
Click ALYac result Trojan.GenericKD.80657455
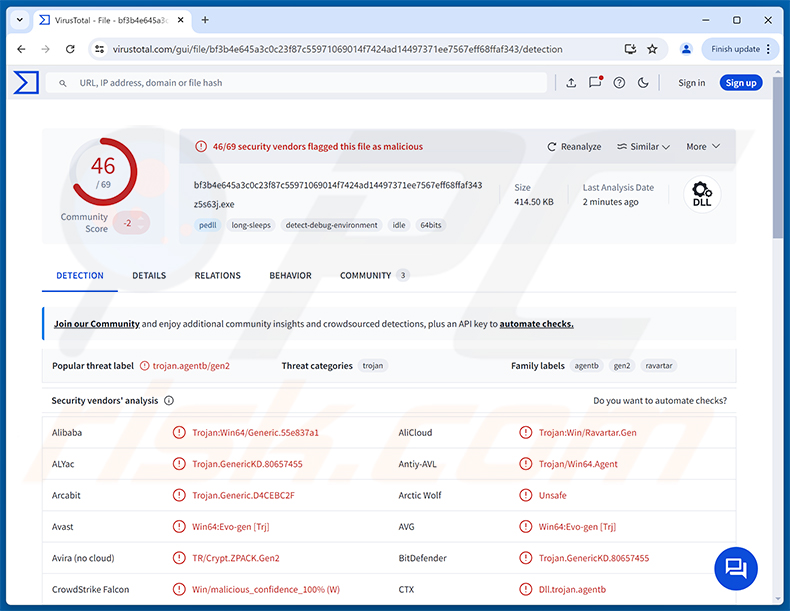coord(247,464)
